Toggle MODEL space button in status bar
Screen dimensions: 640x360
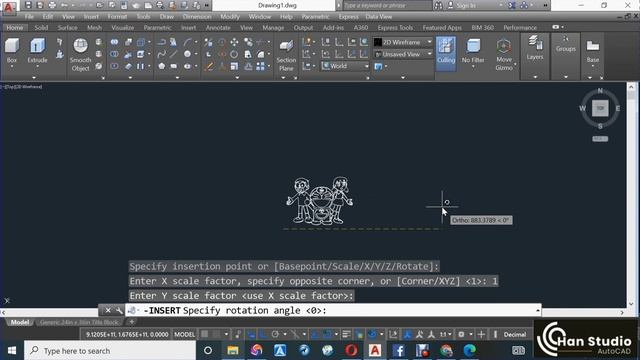[184, 334]
